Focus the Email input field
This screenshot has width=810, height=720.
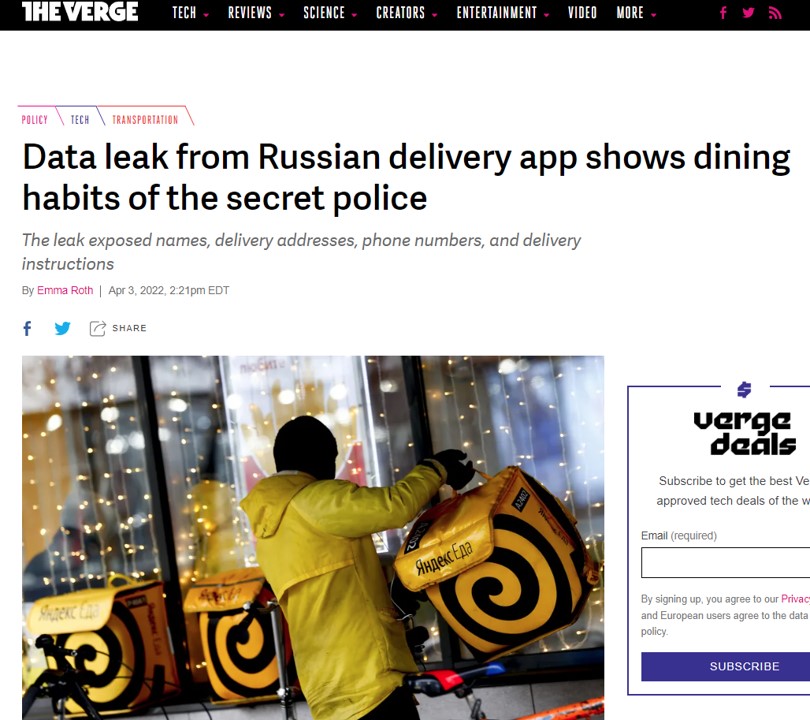[725, 562]
